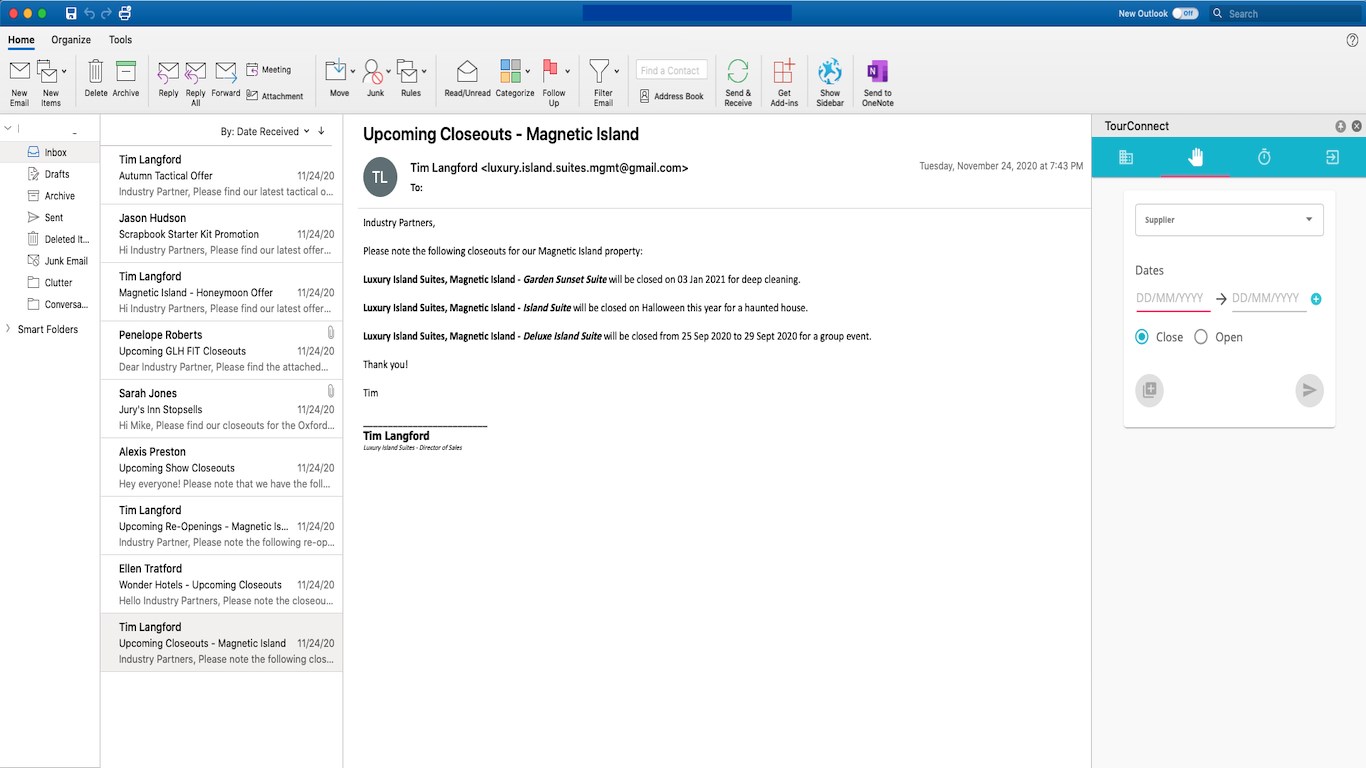This screenshot has width=1366, height=768.
Task: Click the TourConnect send arrow button
Action: (1309, 390)
